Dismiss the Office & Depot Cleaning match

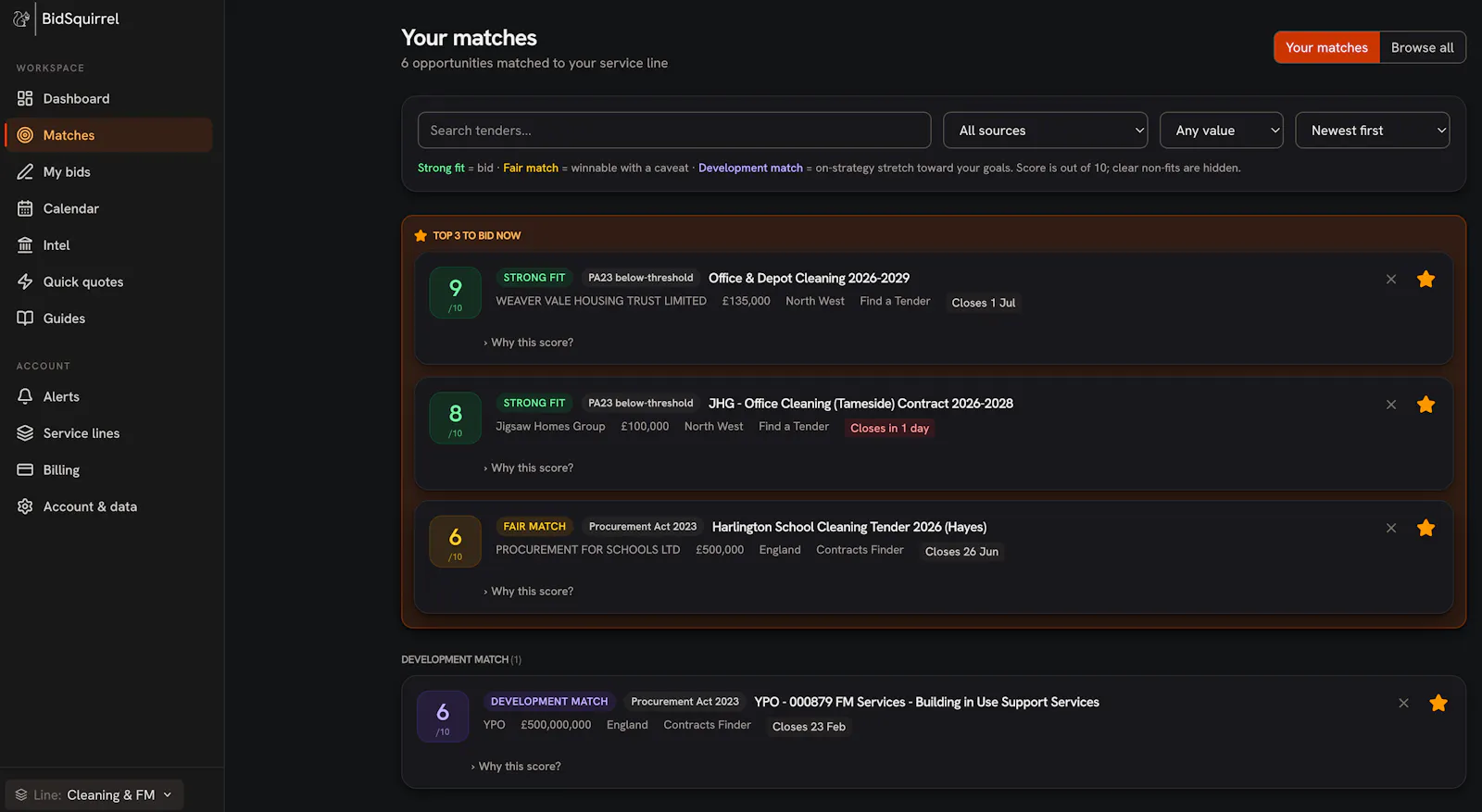pyautogui.click(x=1391, y=279)
